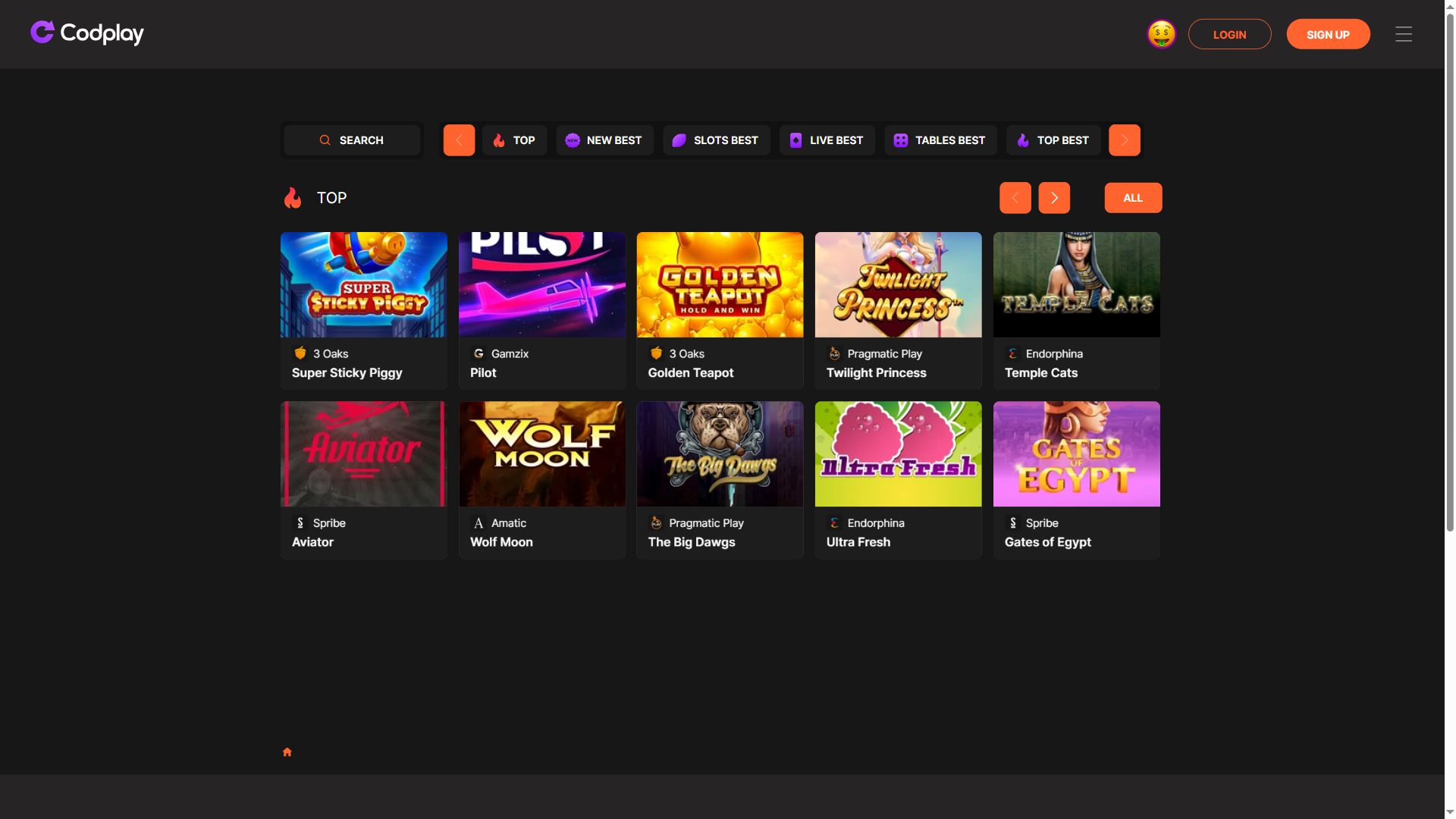Open the Gates of Egypt game thumbnail
The image size is (1456, 819).
point(1077,454)
